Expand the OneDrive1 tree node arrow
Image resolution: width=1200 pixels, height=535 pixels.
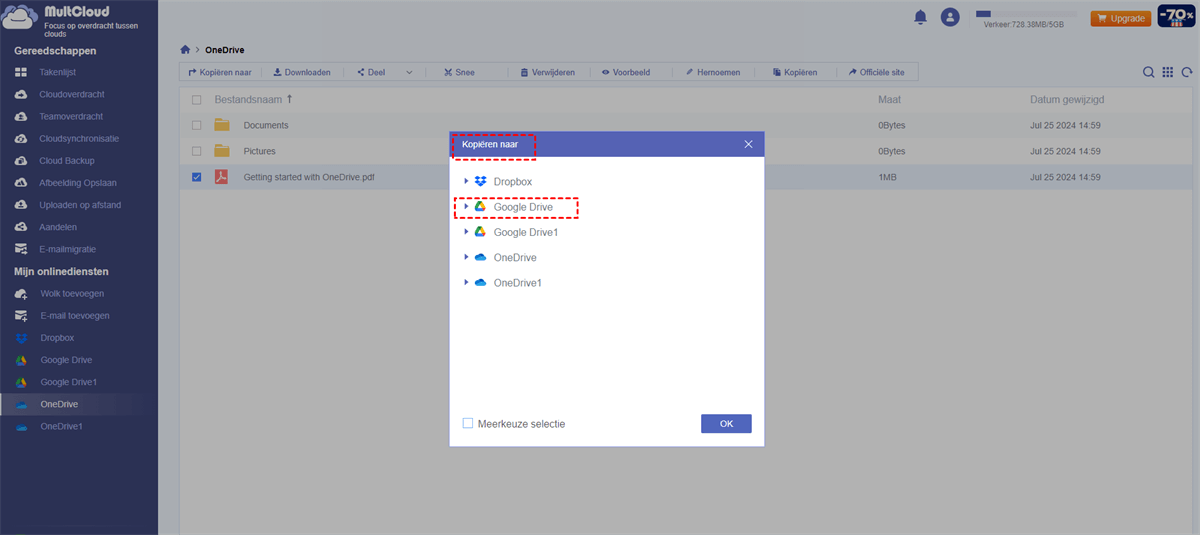pyautogui.click(x=466, y=283)
